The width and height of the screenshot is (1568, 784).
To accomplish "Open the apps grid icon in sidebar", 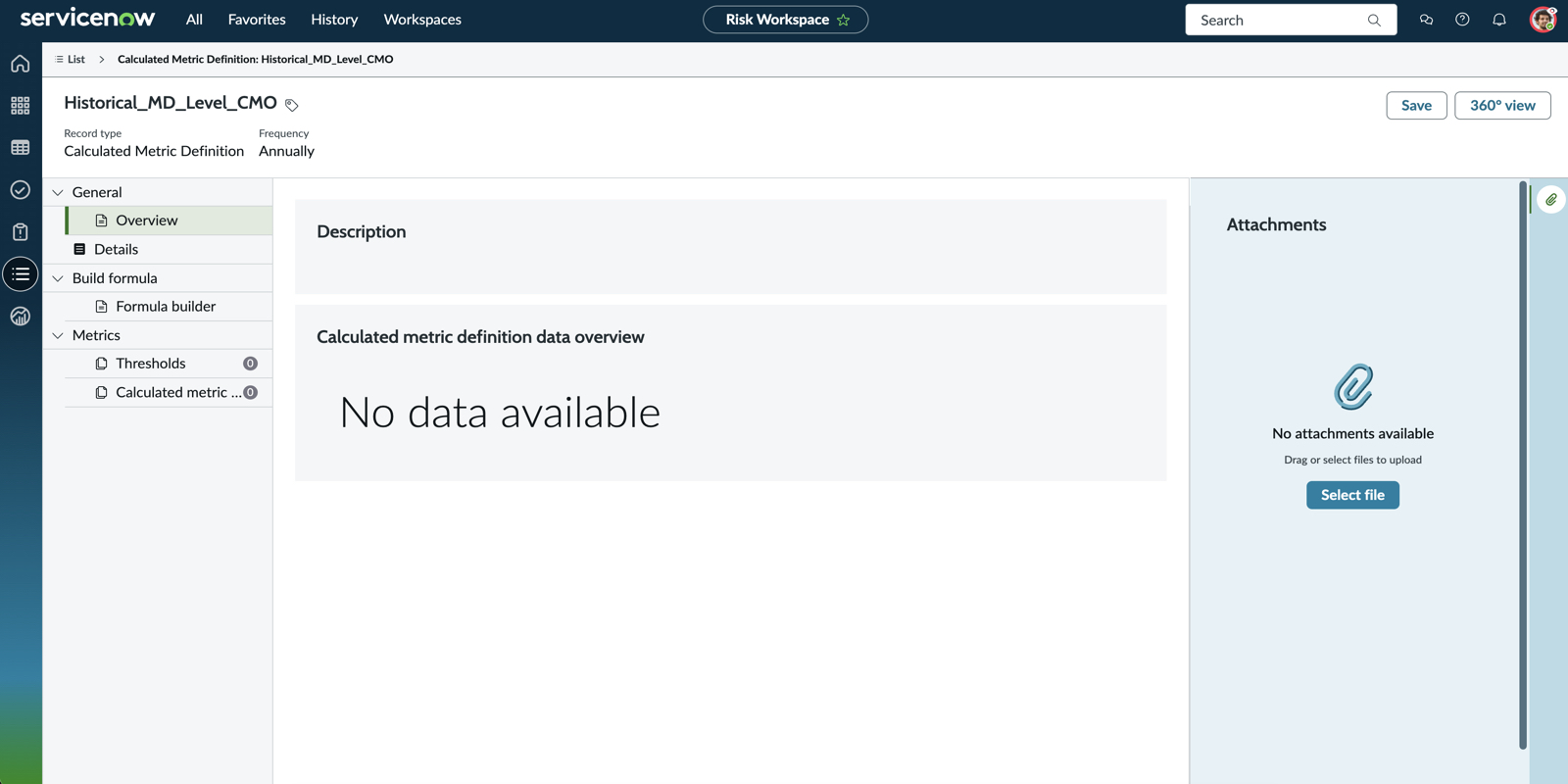I will pyautogui.click(x=20, y=106).
